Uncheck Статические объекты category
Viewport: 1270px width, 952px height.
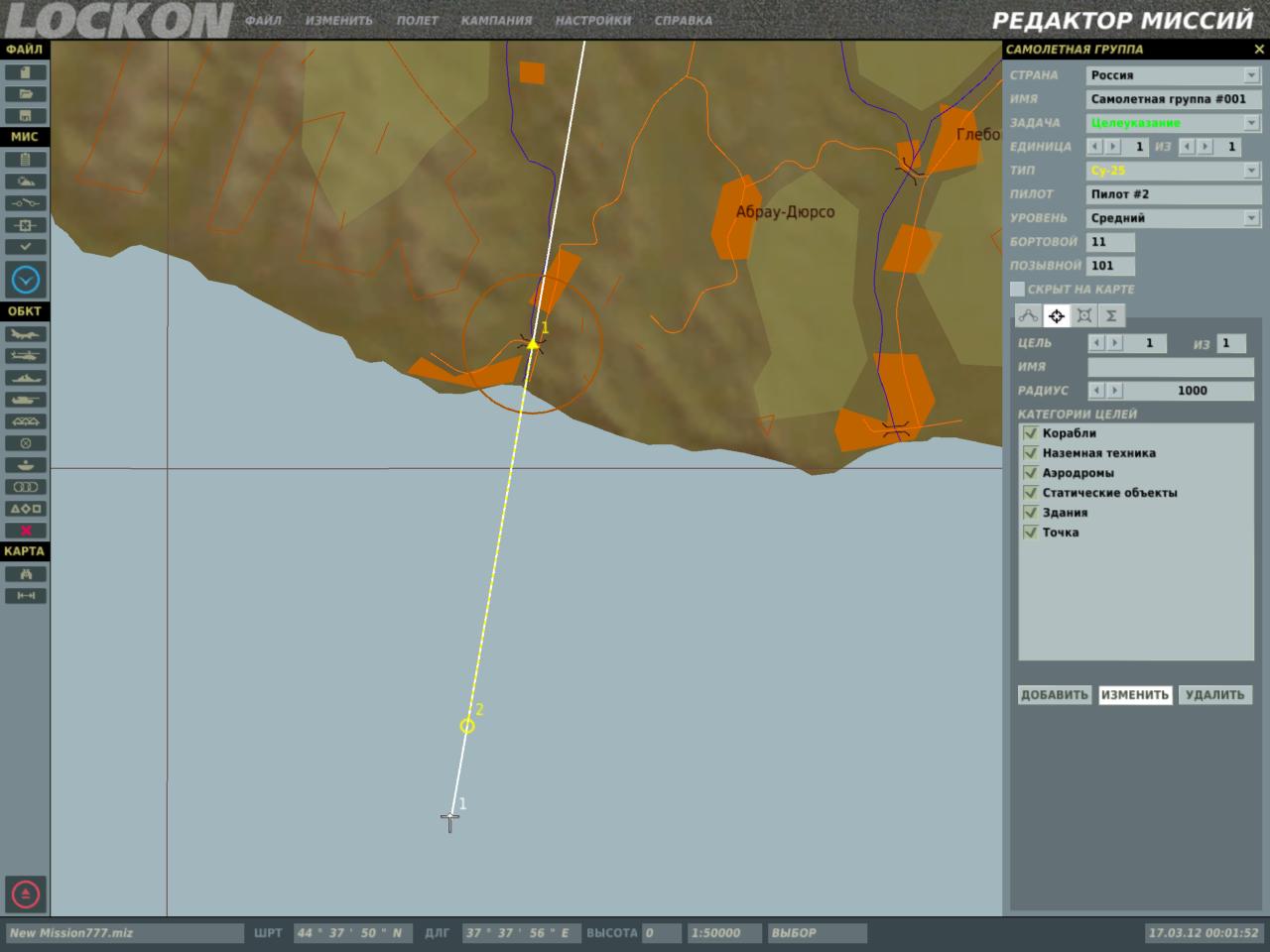click(1030, 493)
